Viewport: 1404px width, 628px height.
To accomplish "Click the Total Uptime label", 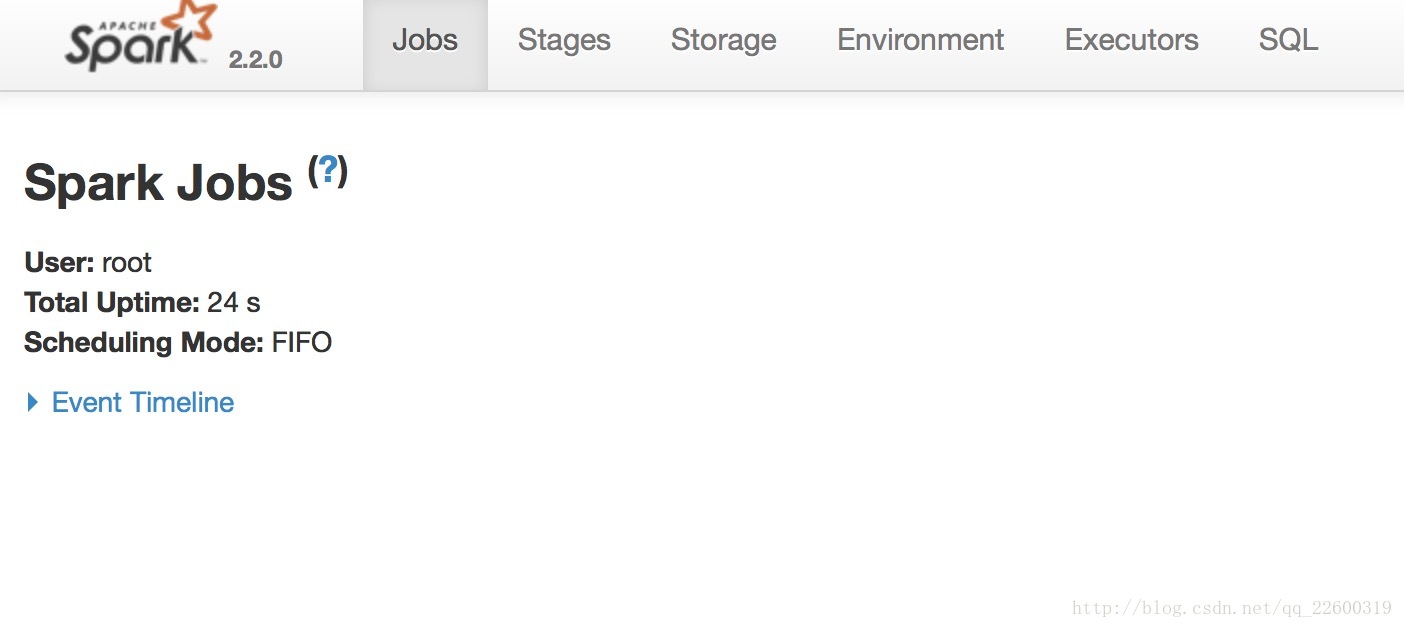I will pyautogui.click(x=111, y=302).
